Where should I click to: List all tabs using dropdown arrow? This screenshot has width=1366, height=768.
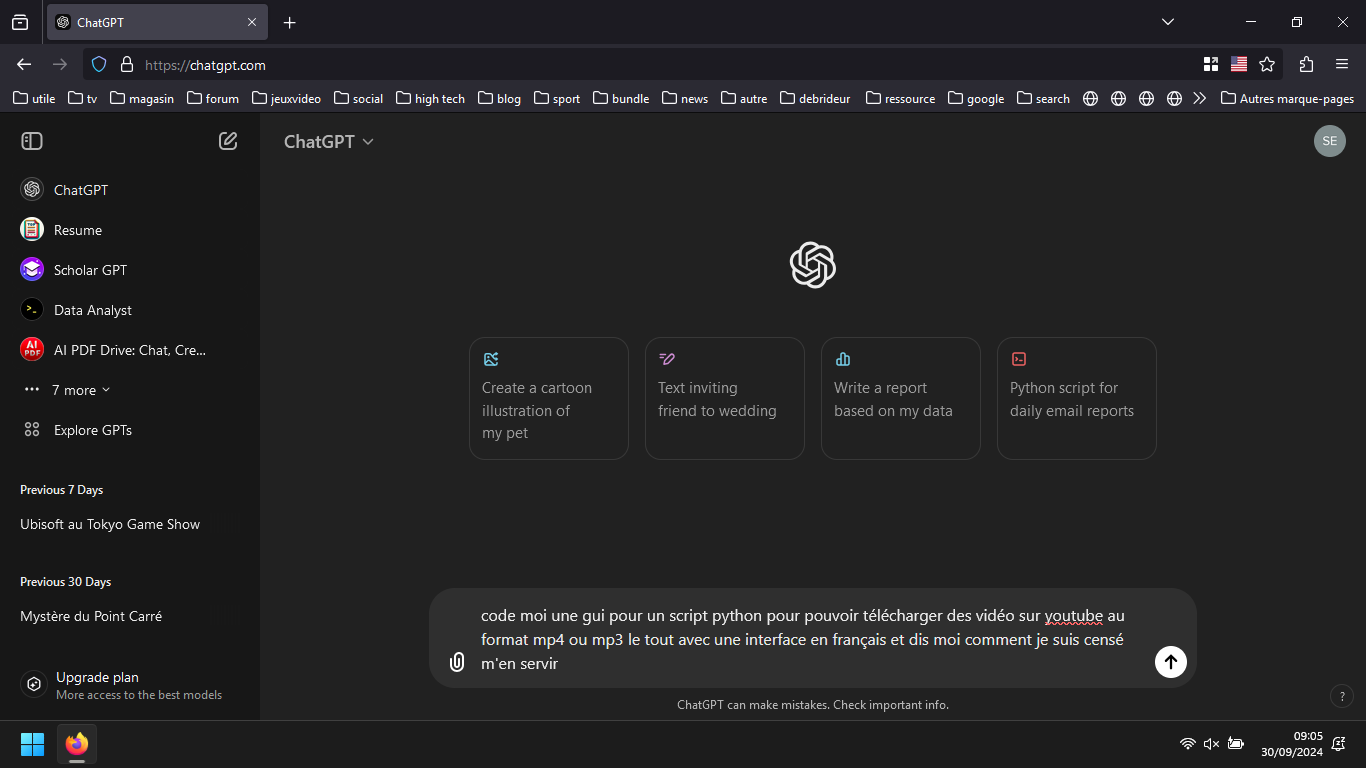1167,22
